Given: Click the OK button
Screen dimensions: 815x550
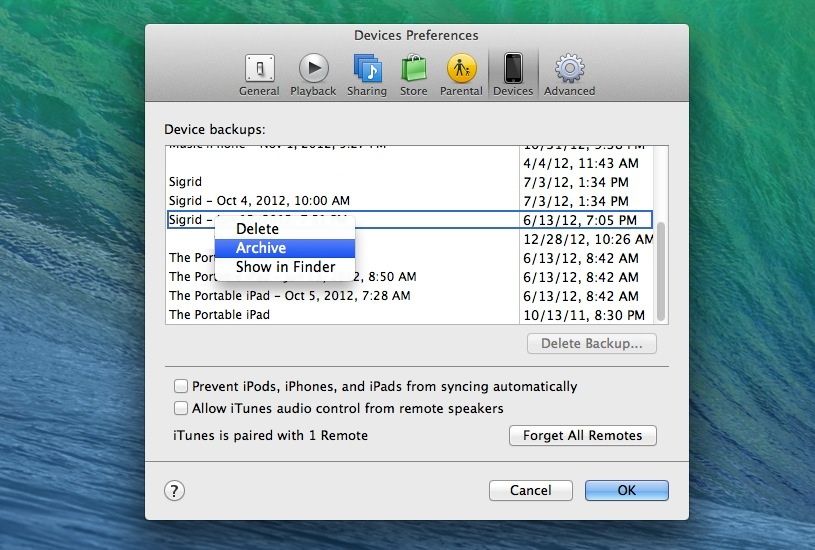Looking at the screenshot, I should 626,491.
